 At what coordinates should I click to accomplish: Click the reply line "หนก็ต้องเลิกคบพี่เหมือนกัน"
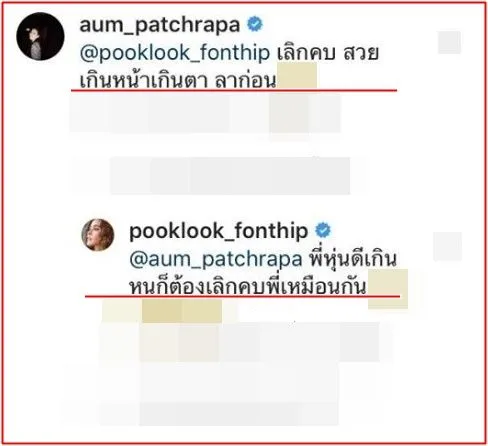[x=248, y=287]
